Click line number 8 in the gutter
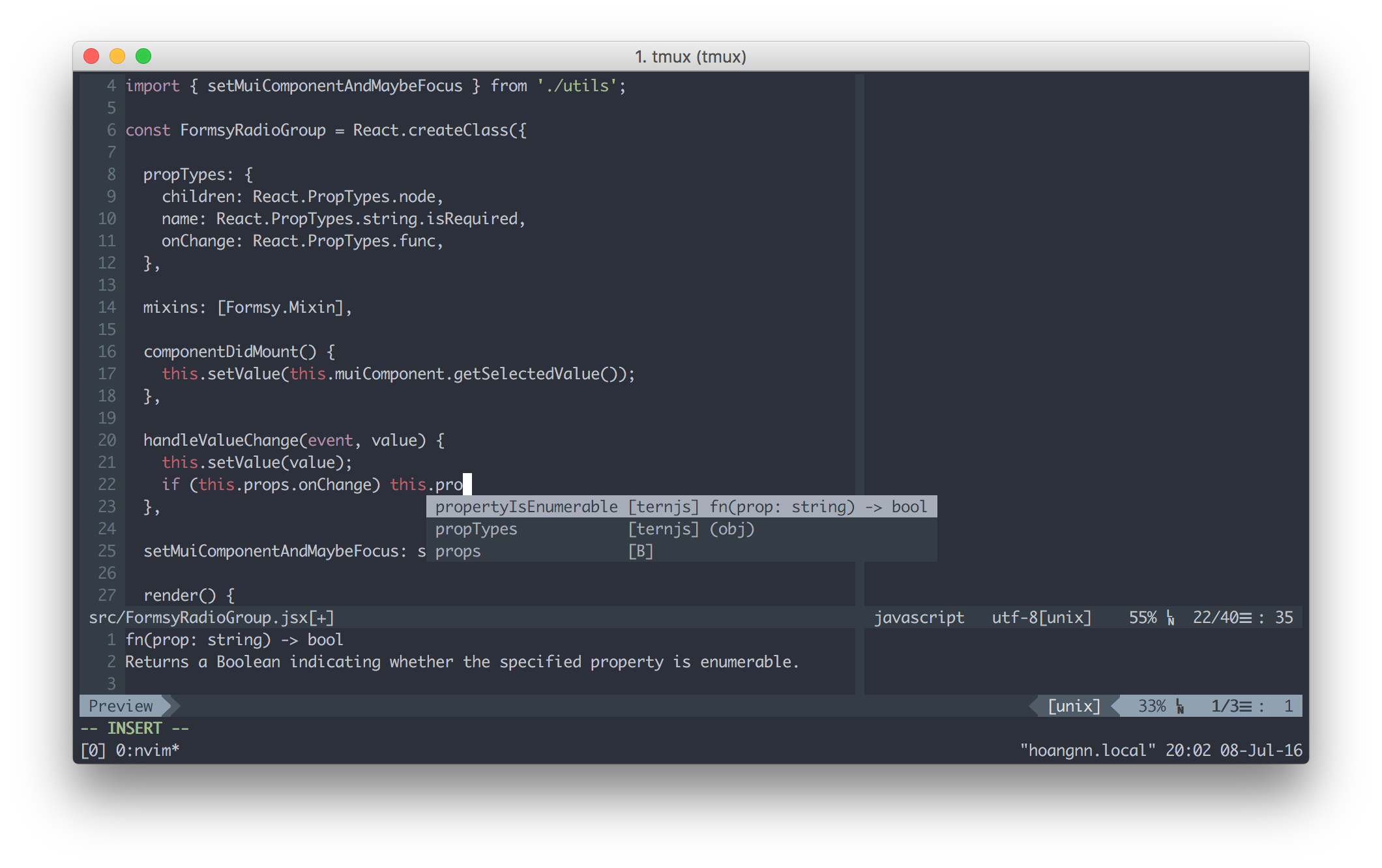Viewport: 1382px width, 868px height. pyautogui.click(x=111, y=175)
